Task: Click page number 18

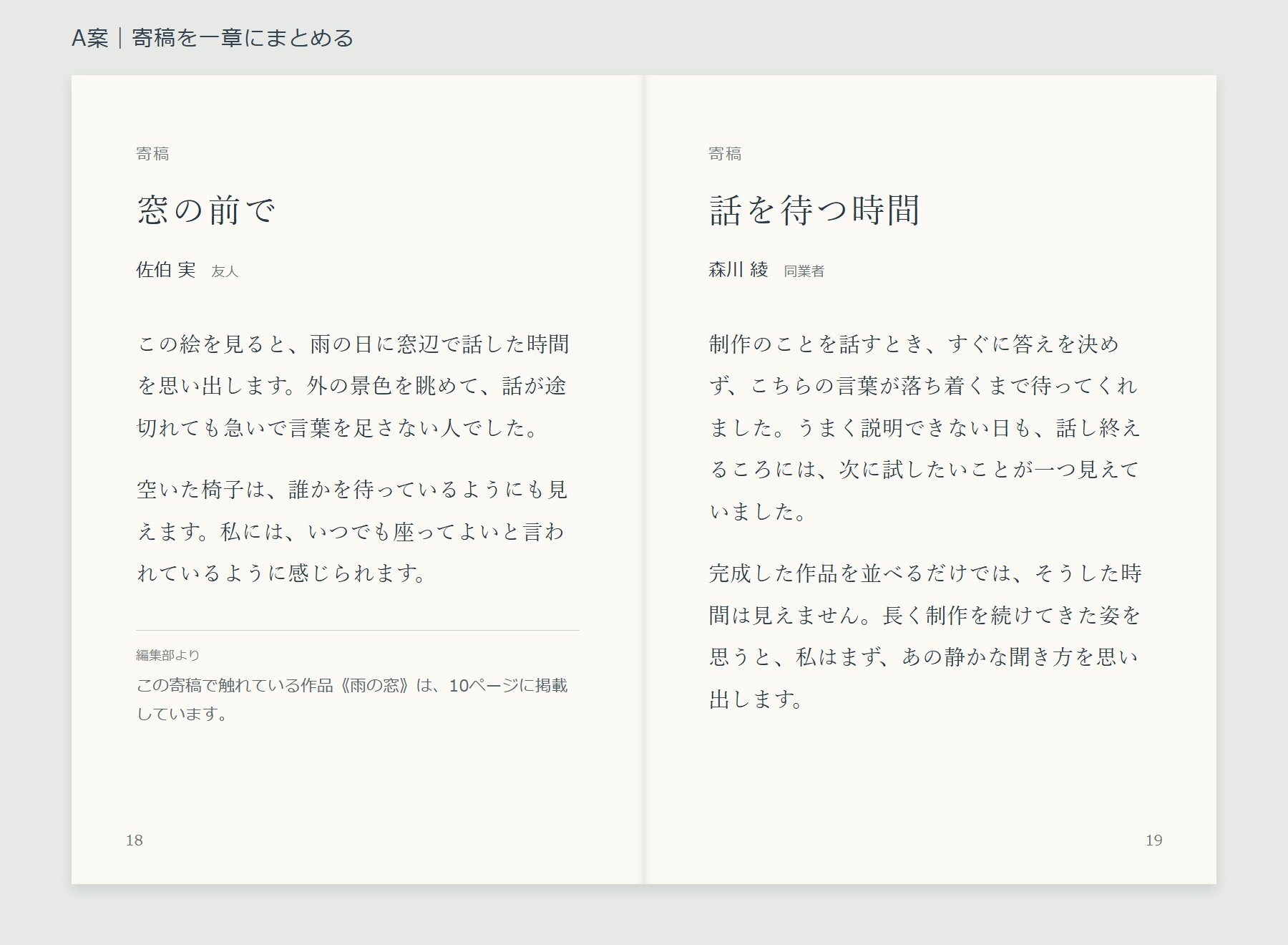Action: pyautogui.click(x=135, y=840)
